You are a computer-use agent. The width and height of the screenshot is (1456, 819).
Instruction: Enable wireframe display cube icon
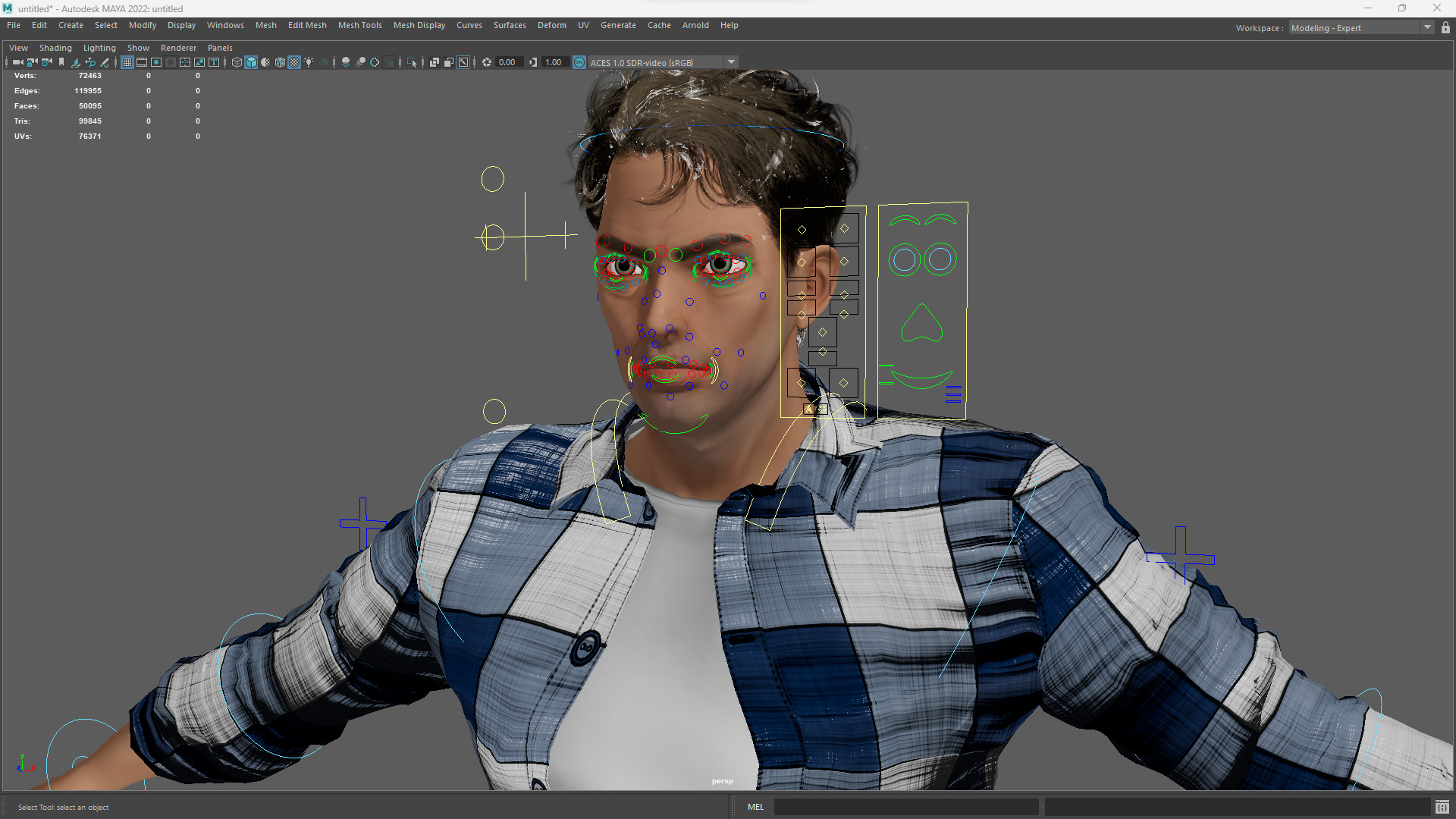coord(237,62)
